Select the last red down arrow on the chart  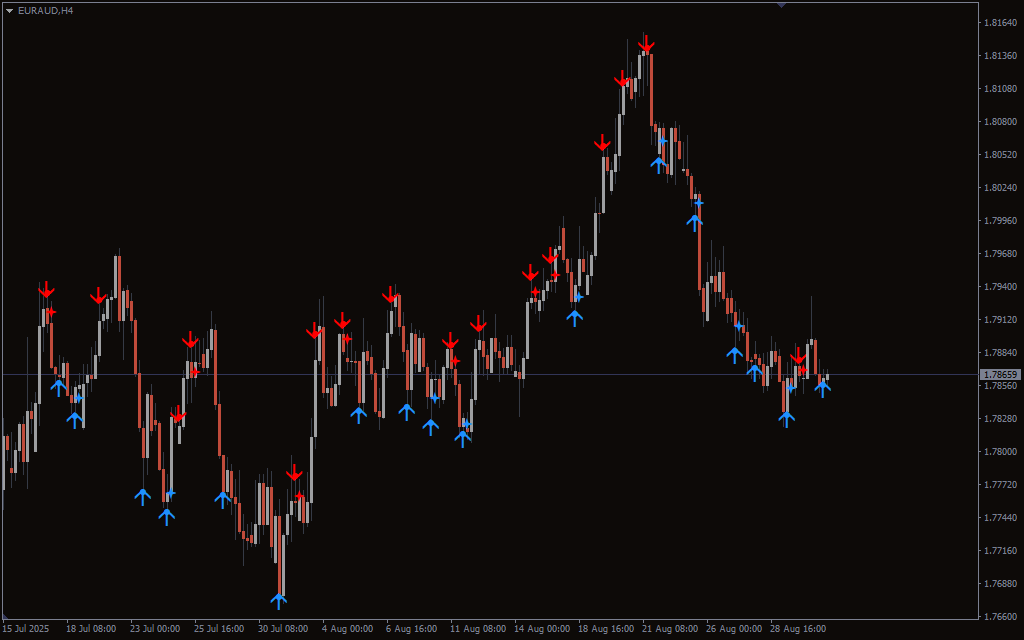click(x=798, y=357)
